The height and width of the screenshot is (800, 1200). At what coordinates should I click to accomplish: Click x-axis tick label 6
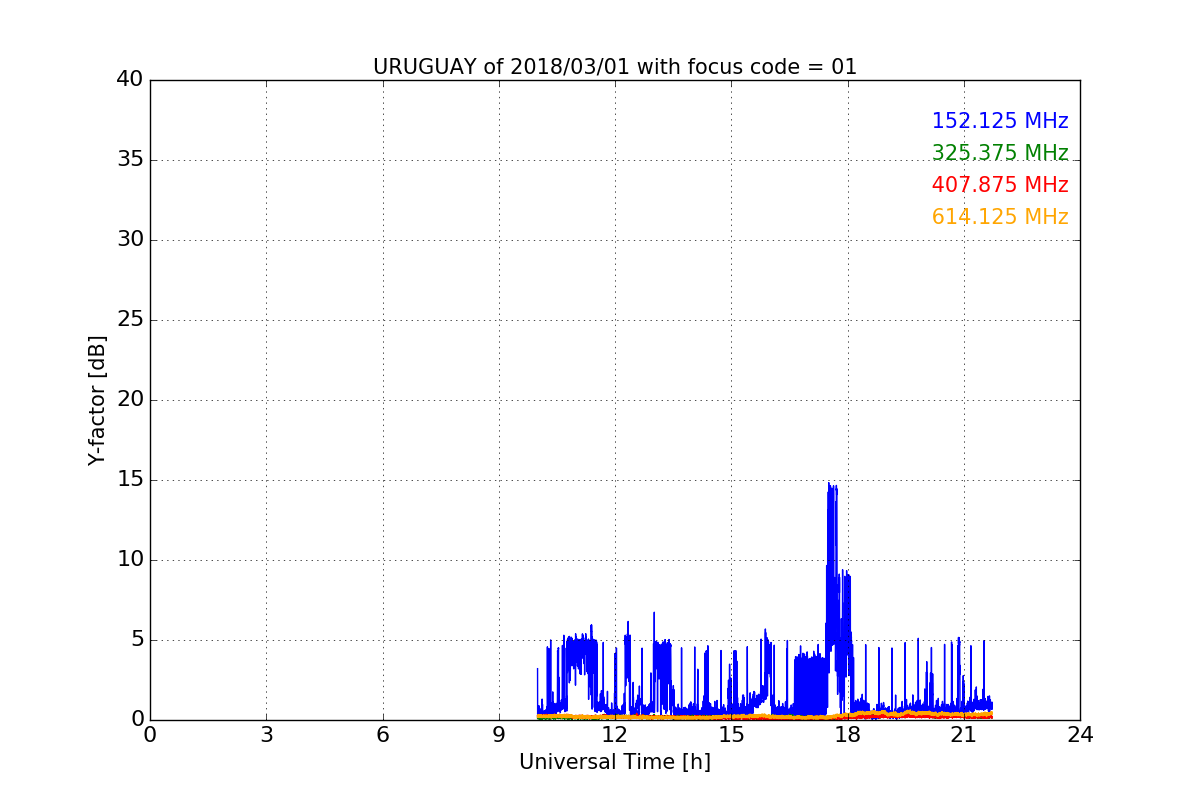click(x=383, y=735)
